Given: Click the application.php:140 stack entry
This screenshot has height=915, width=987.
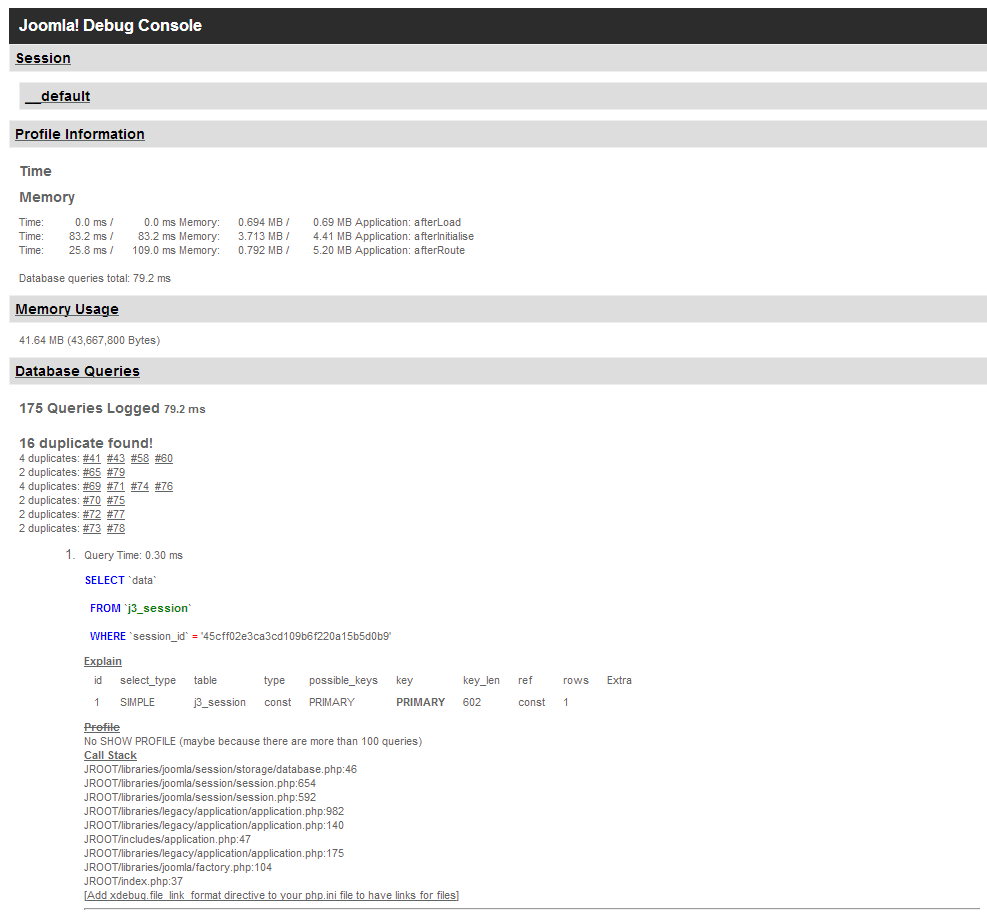Looking at the screenshot, I should click(214, 826).
